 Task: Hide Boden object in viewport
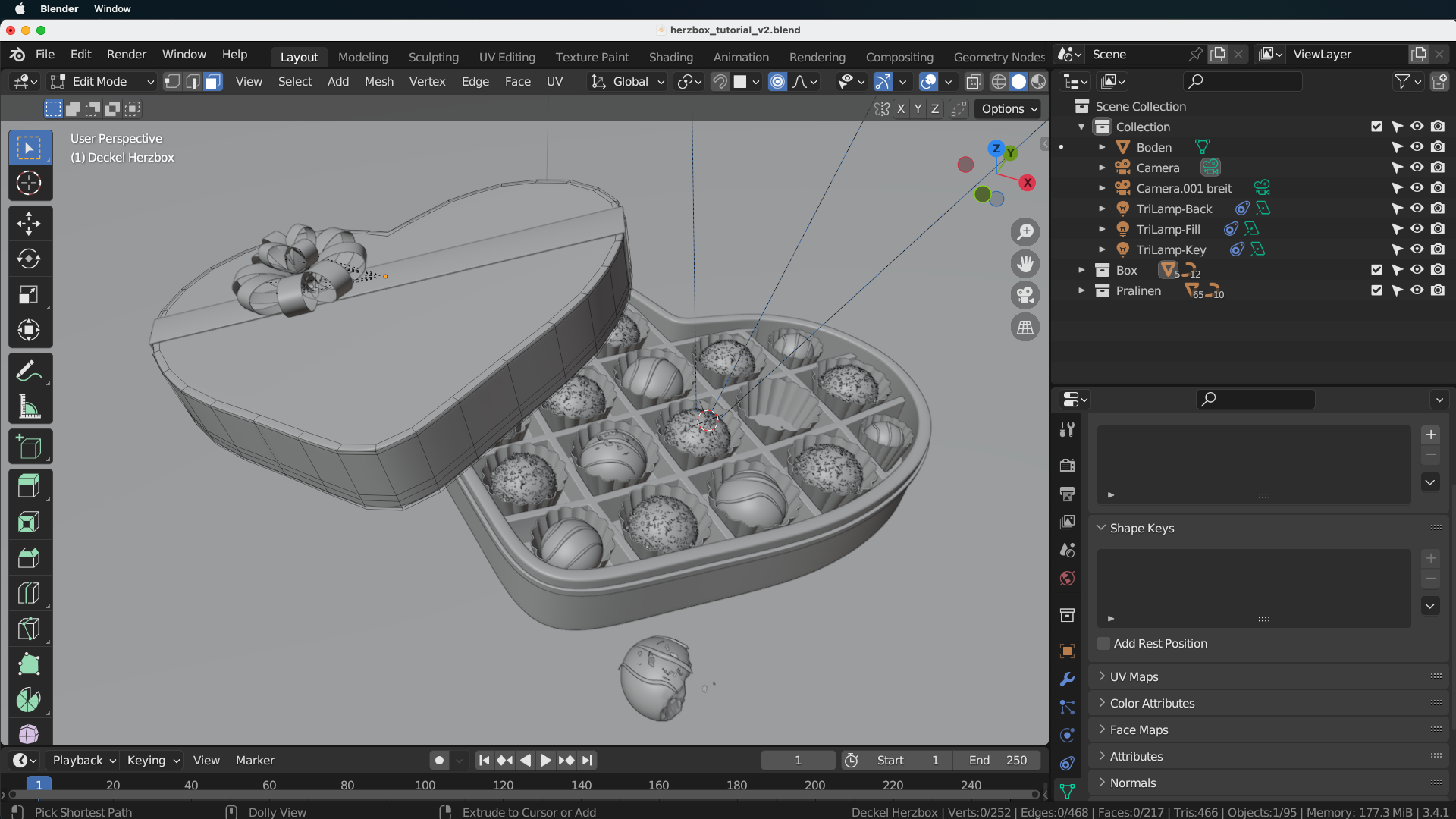coord(1417,147)
